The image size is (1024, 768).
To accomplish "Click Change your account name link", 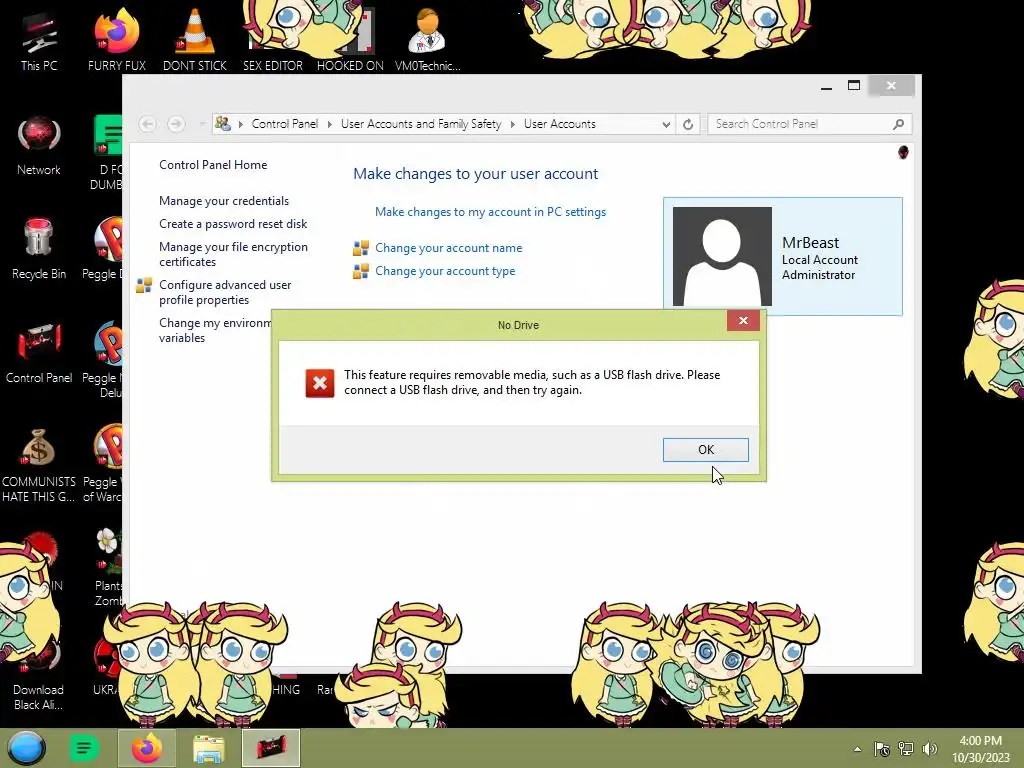I will pyautogui.click(x=449, y=248).
